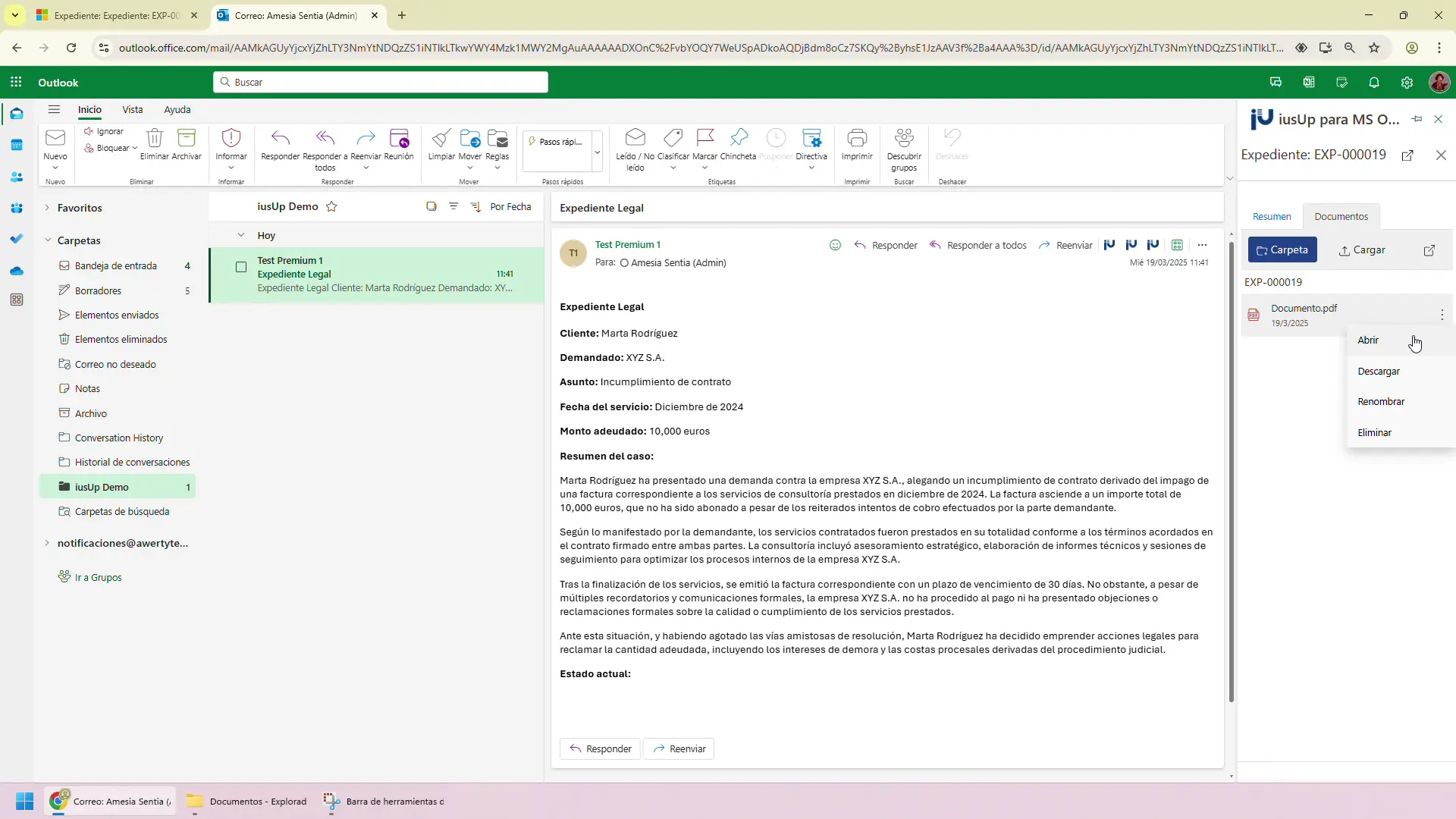Click the Archivar icon in ribbon
This screenshot has height=819, width=1456.
[x=186, y=138]
